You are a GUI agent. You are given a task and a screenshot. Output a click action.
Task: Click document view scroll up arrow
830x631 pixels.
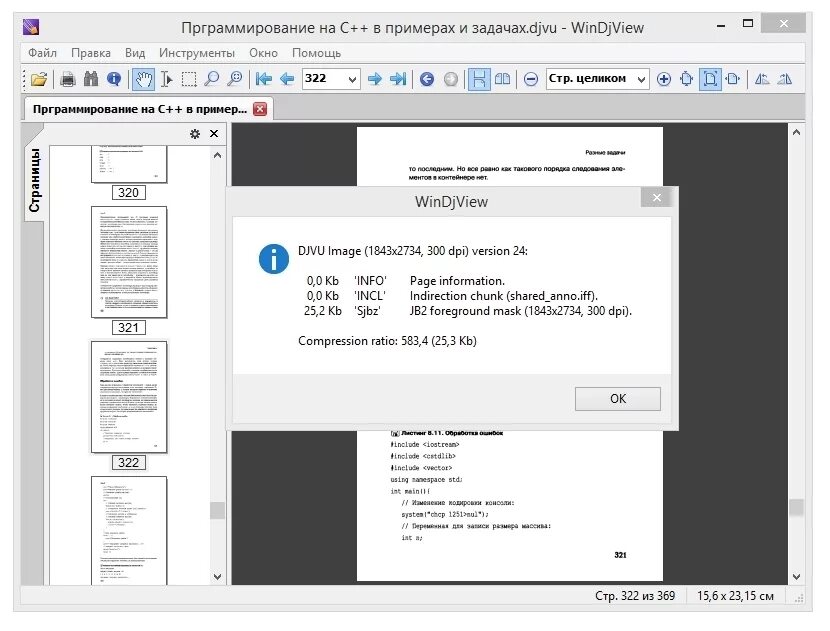pos(796,132)
